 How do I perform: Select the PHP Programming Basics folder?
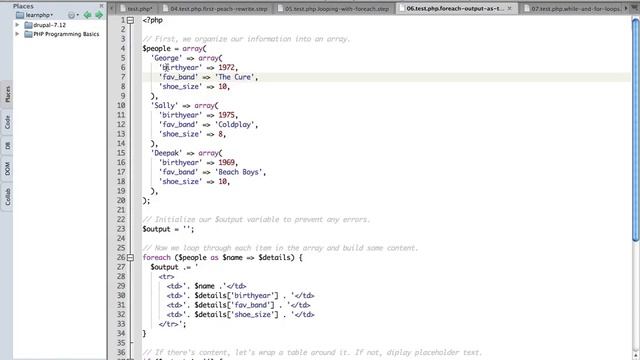pos(62,34)
